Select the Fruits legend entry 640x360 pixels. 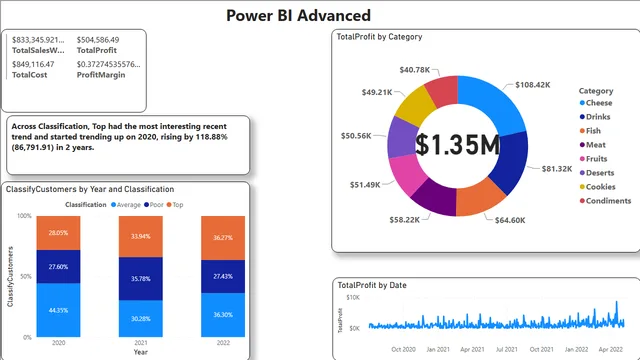[593, 159]
